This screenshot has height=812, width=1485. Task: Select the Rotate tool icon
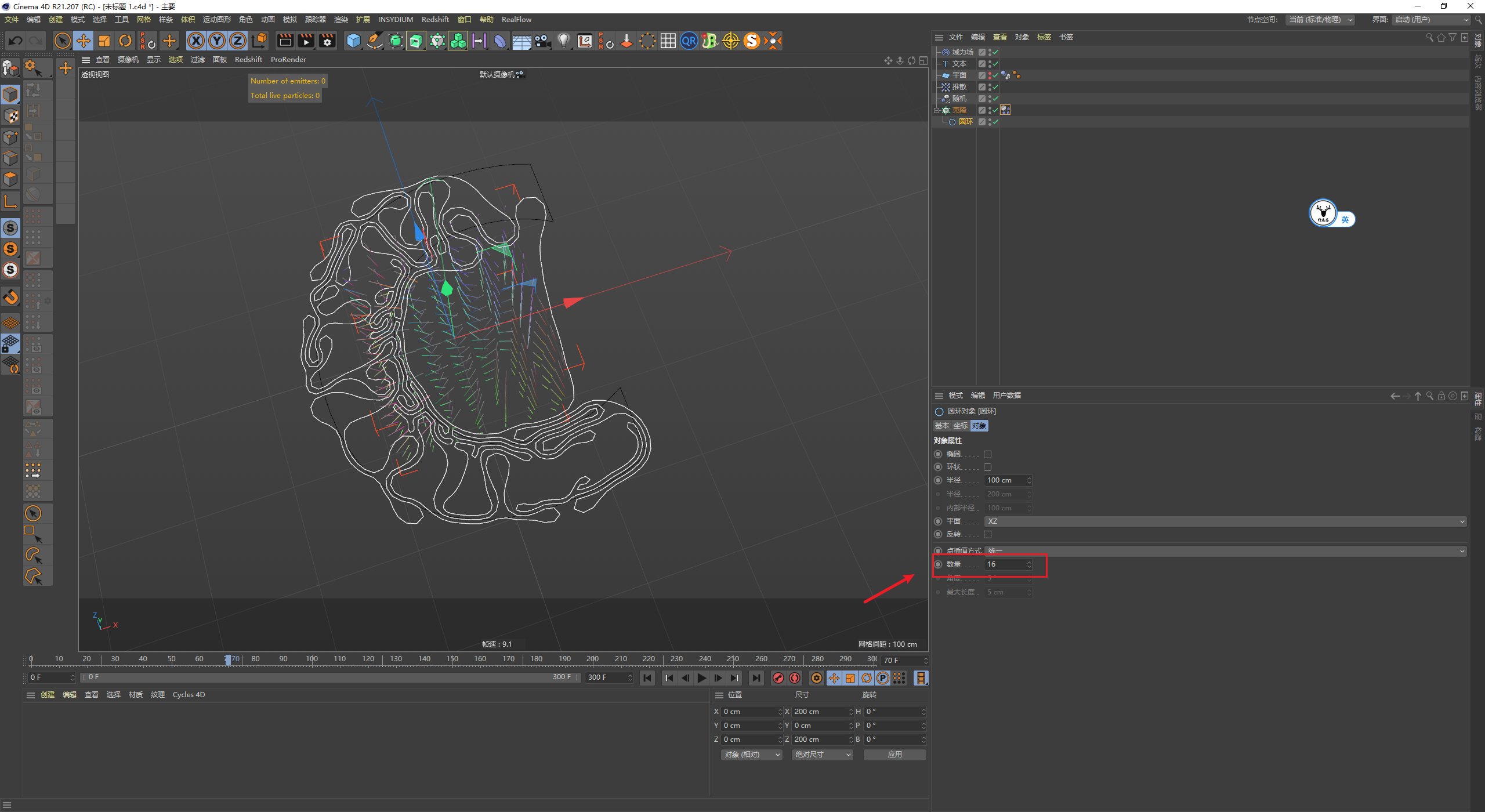(x=125, y=41)
